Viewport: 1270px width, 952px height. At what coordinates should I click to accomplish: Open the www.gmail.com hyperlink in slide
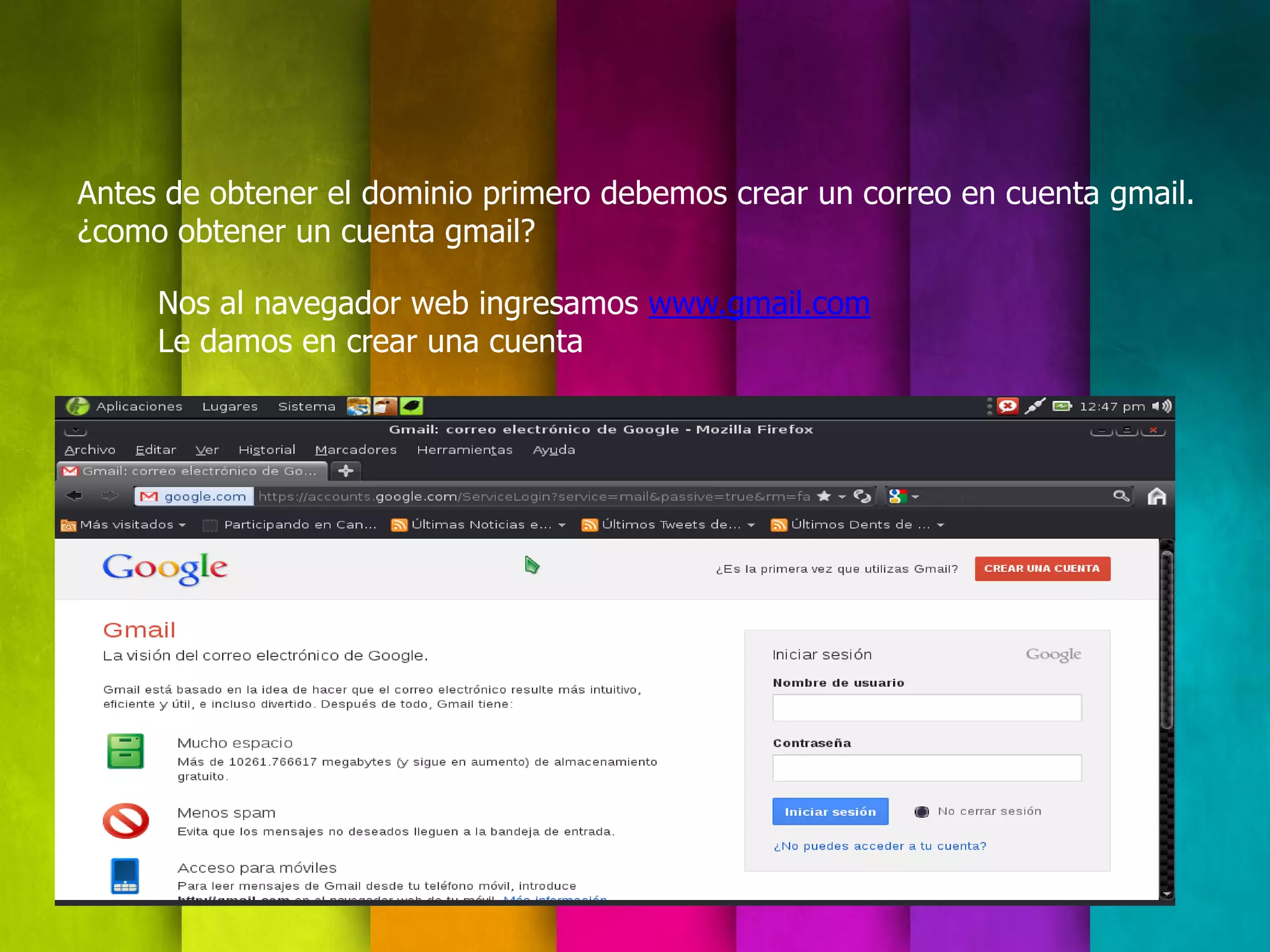(x=759, y=304)
